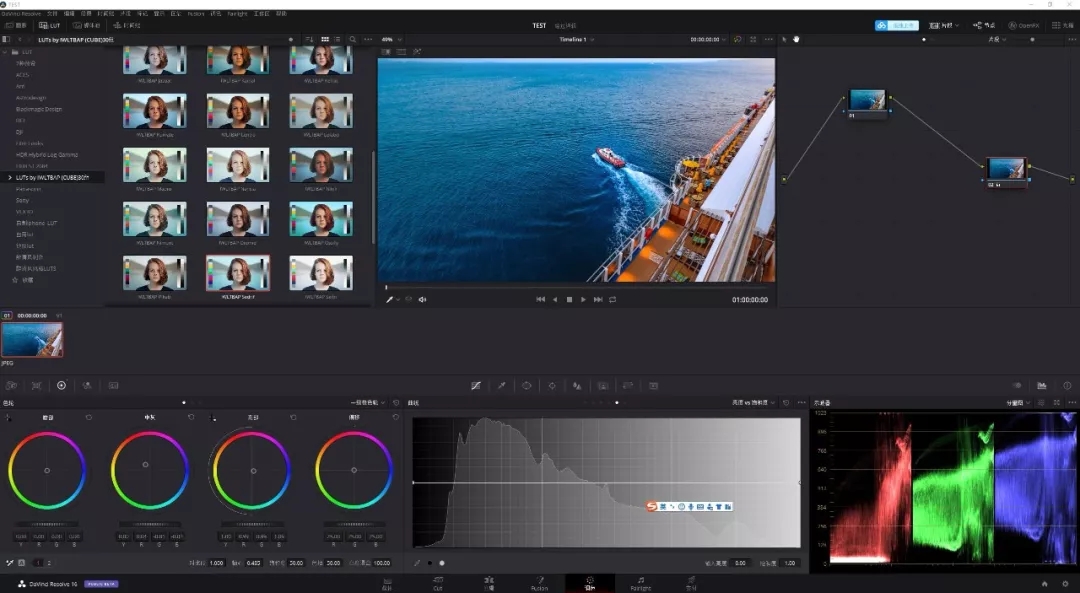Viewport: 1080px width, 593px height.
Task: Click the project settings gear icon
Action: coord(1065,583)
